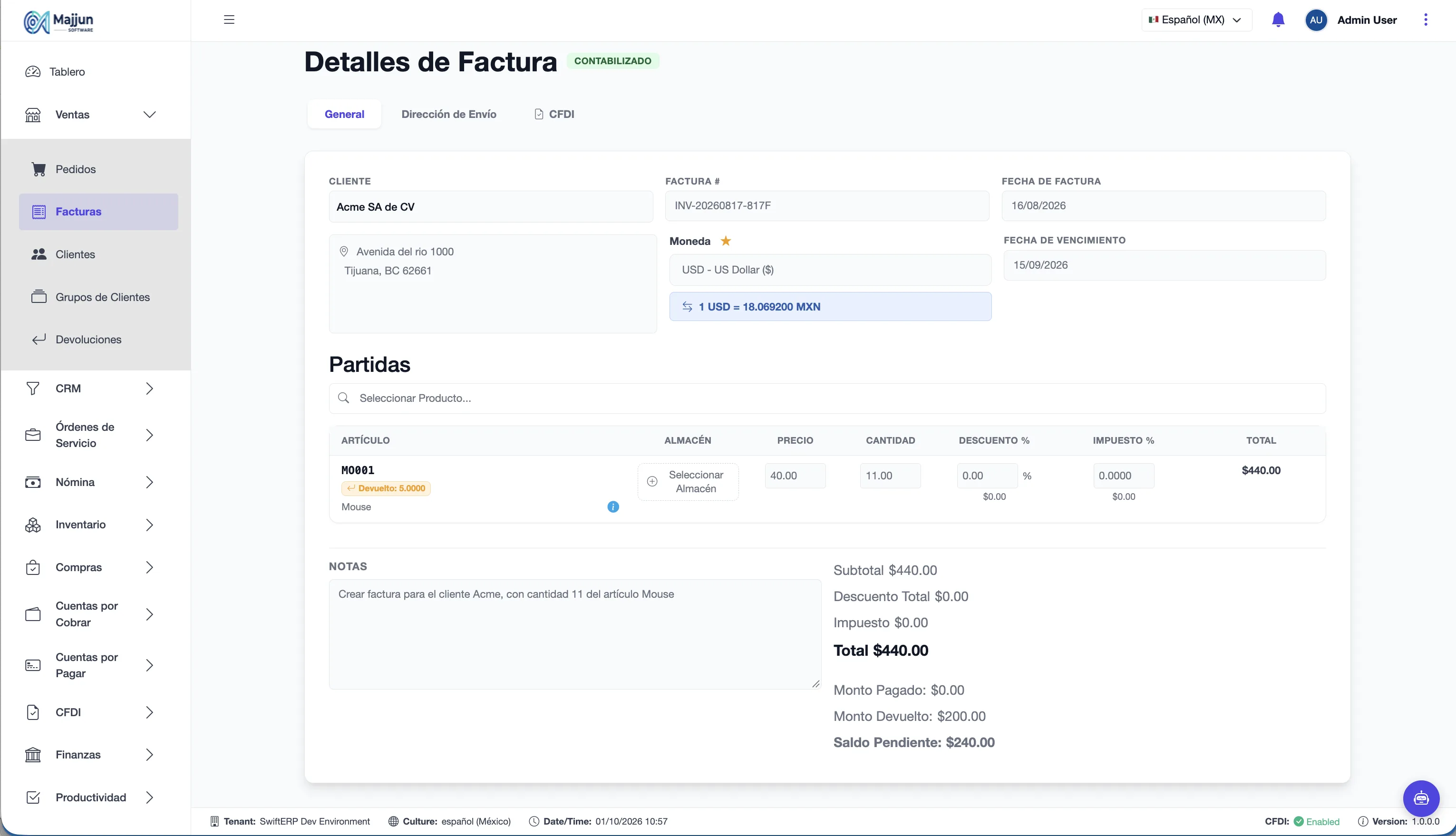
Task: Click the Pedidos shopping cart icon
Action: click(x=39, y=169)
